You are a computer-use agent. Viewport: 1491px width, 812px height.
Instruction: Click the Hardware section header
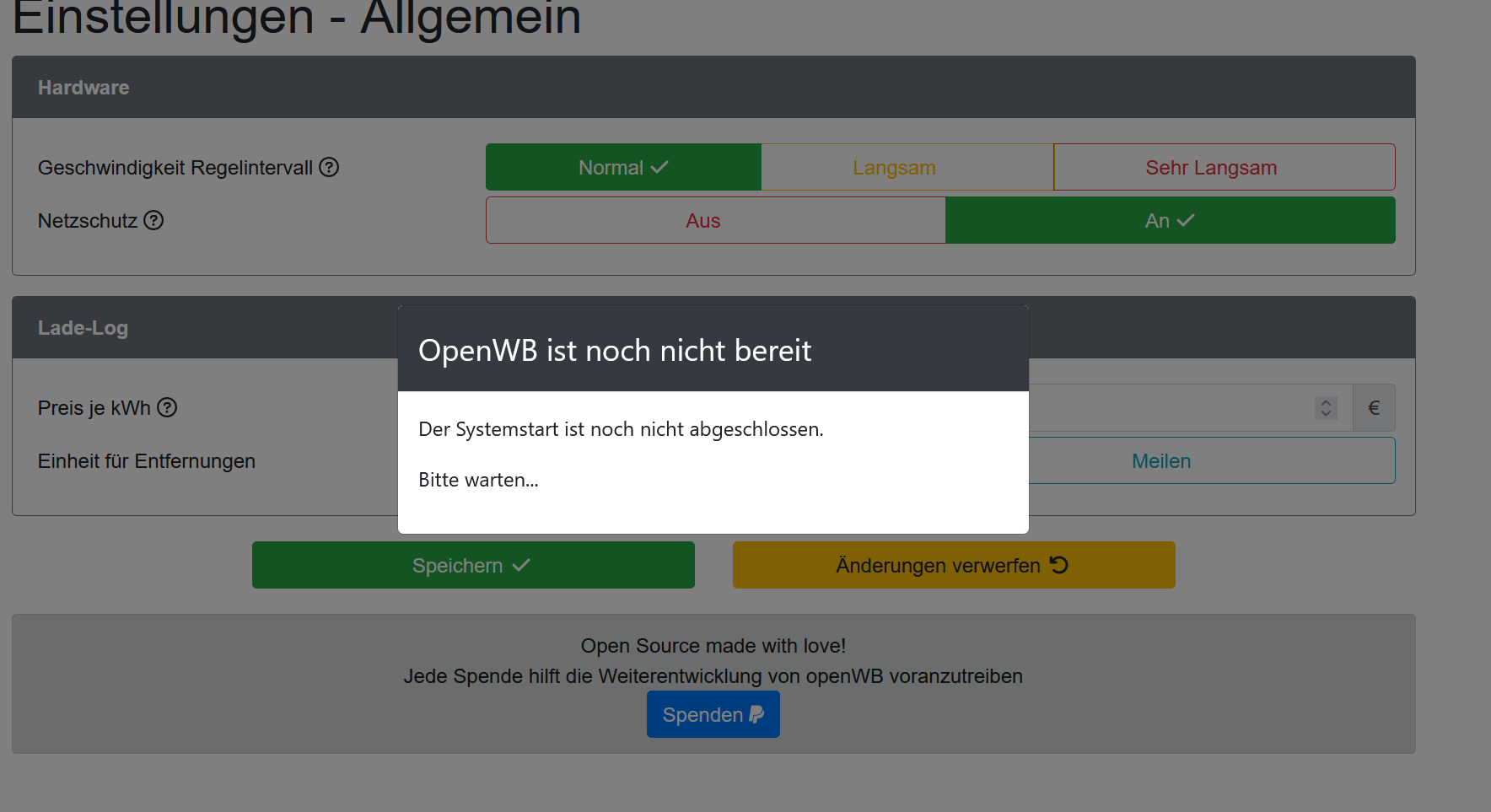click(x=713, y=87)
